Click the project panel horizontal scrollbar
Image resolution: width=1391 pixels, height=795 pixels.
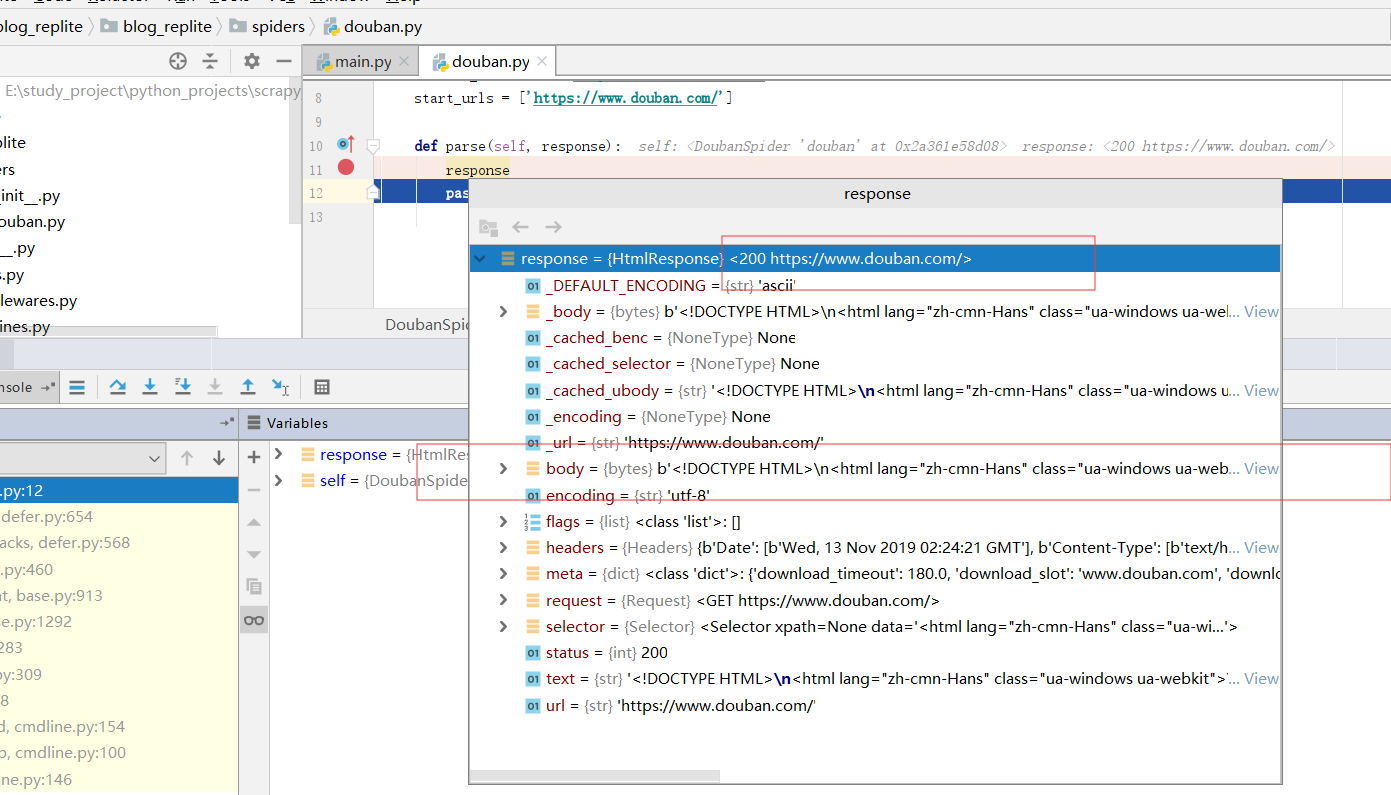point(108,331)
